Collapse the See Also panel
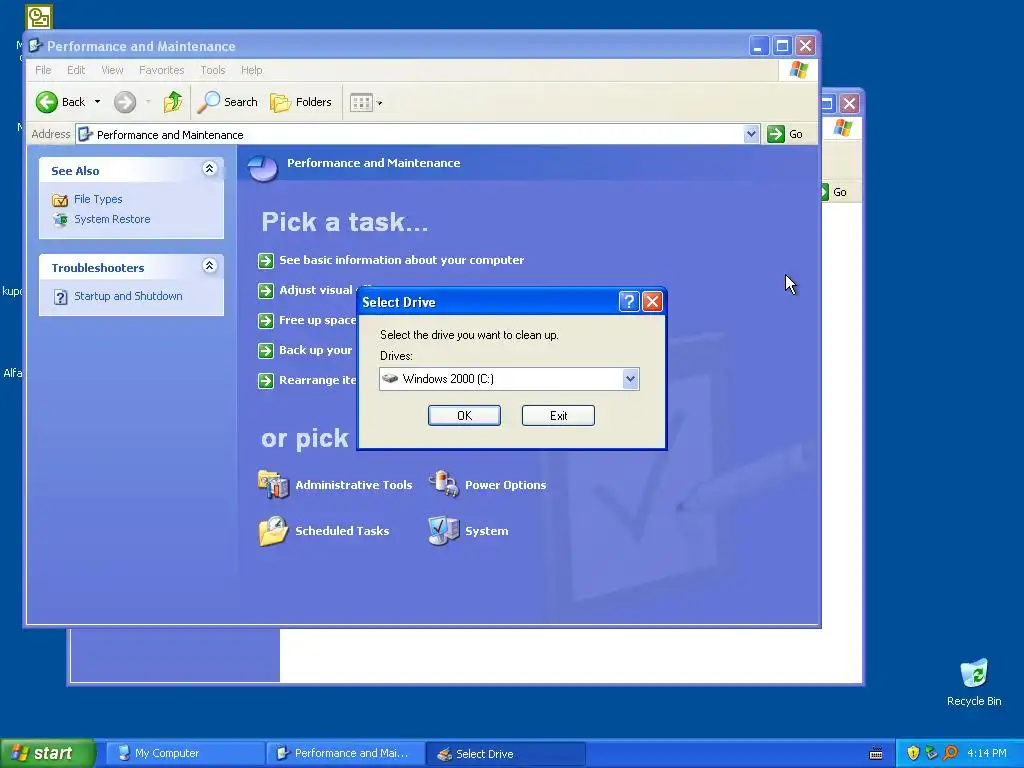This screenshot has height=768, width=1024. [x=209, y=168]
